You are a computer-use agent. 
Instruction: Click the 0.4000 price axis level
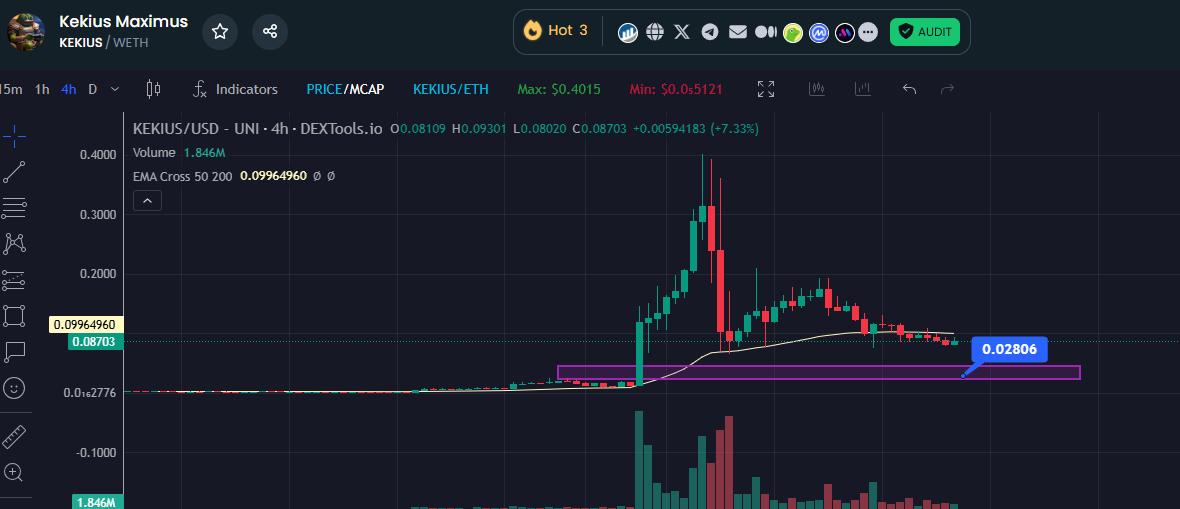98,155
